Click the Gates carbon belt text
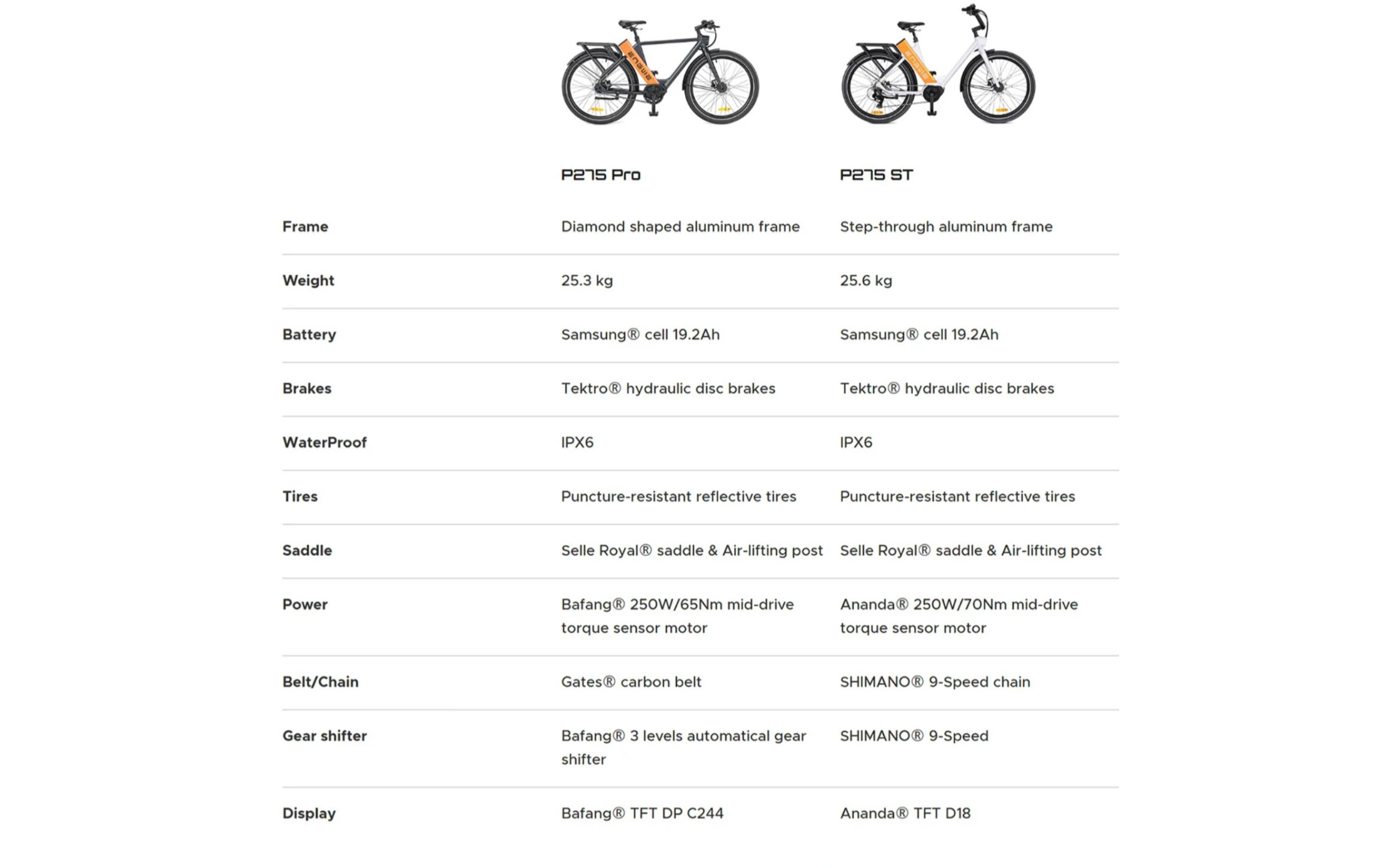 (631, 682)
